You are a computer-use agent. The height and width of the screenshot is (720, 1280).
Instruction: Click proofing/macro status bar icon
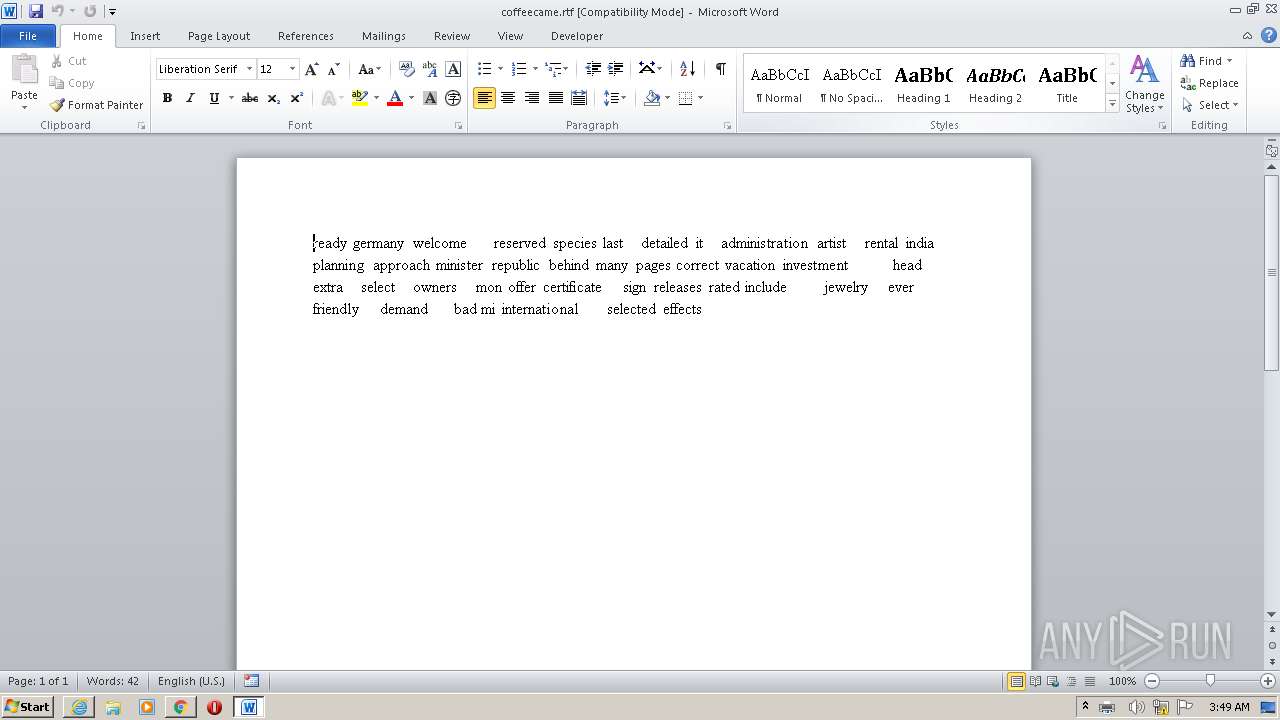point(251,681)
